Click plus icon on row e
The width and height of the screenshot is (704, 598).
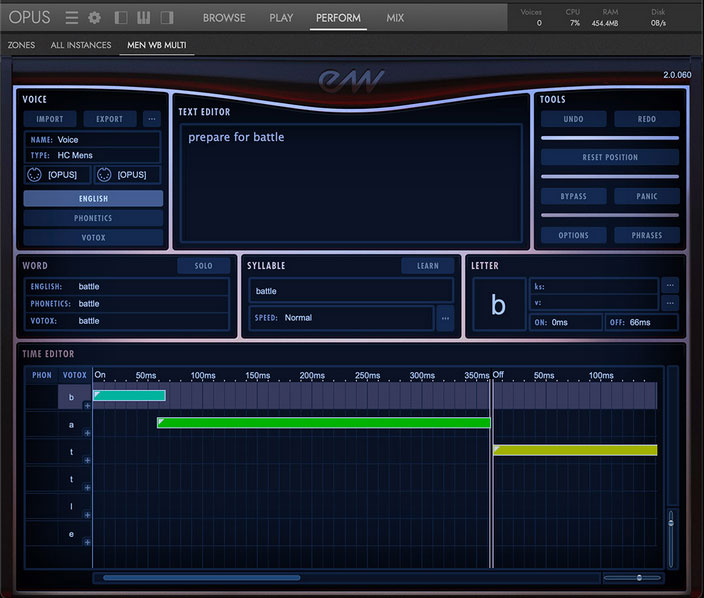tap(87, 543)
